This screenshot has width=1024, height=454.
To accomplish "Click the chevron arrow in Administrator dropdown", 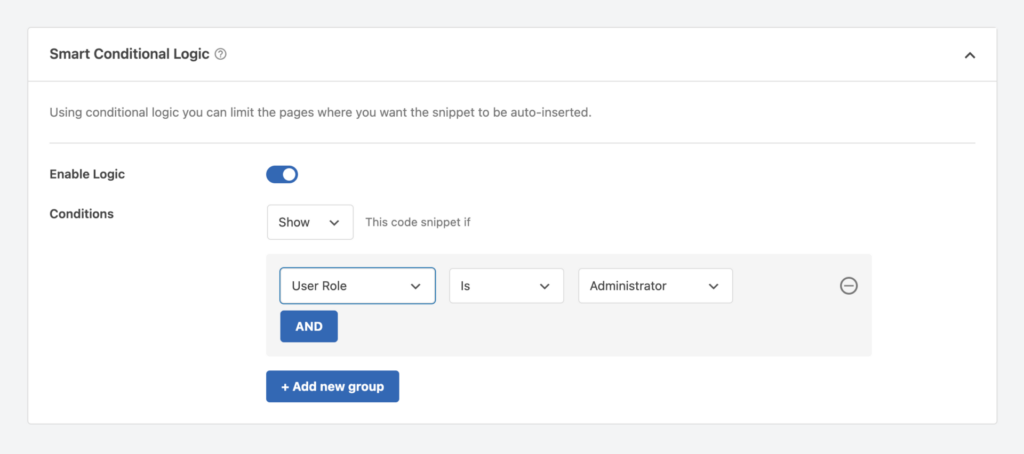I will point(714,287).
